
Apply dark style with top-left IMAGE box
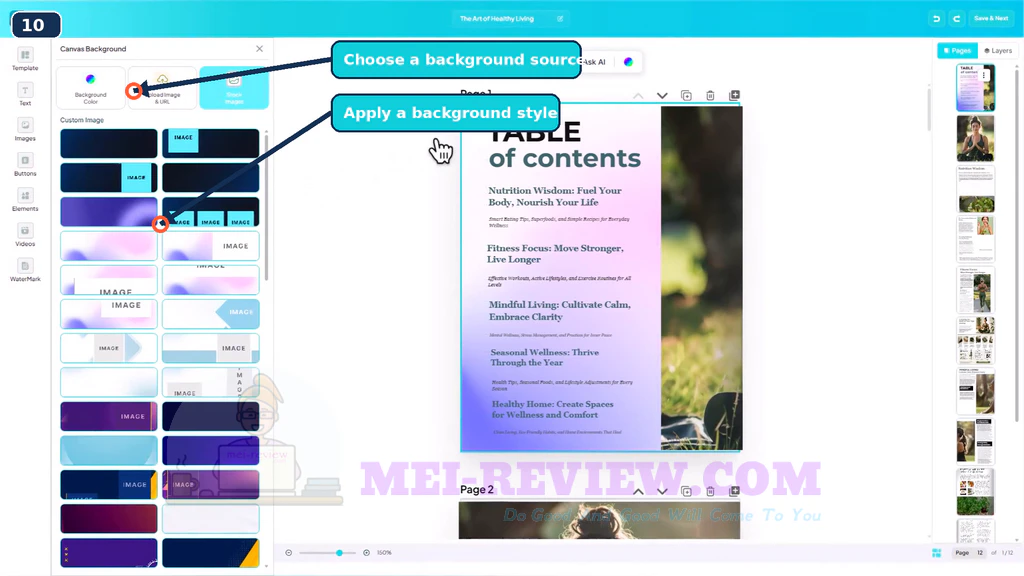click(210, 143)
